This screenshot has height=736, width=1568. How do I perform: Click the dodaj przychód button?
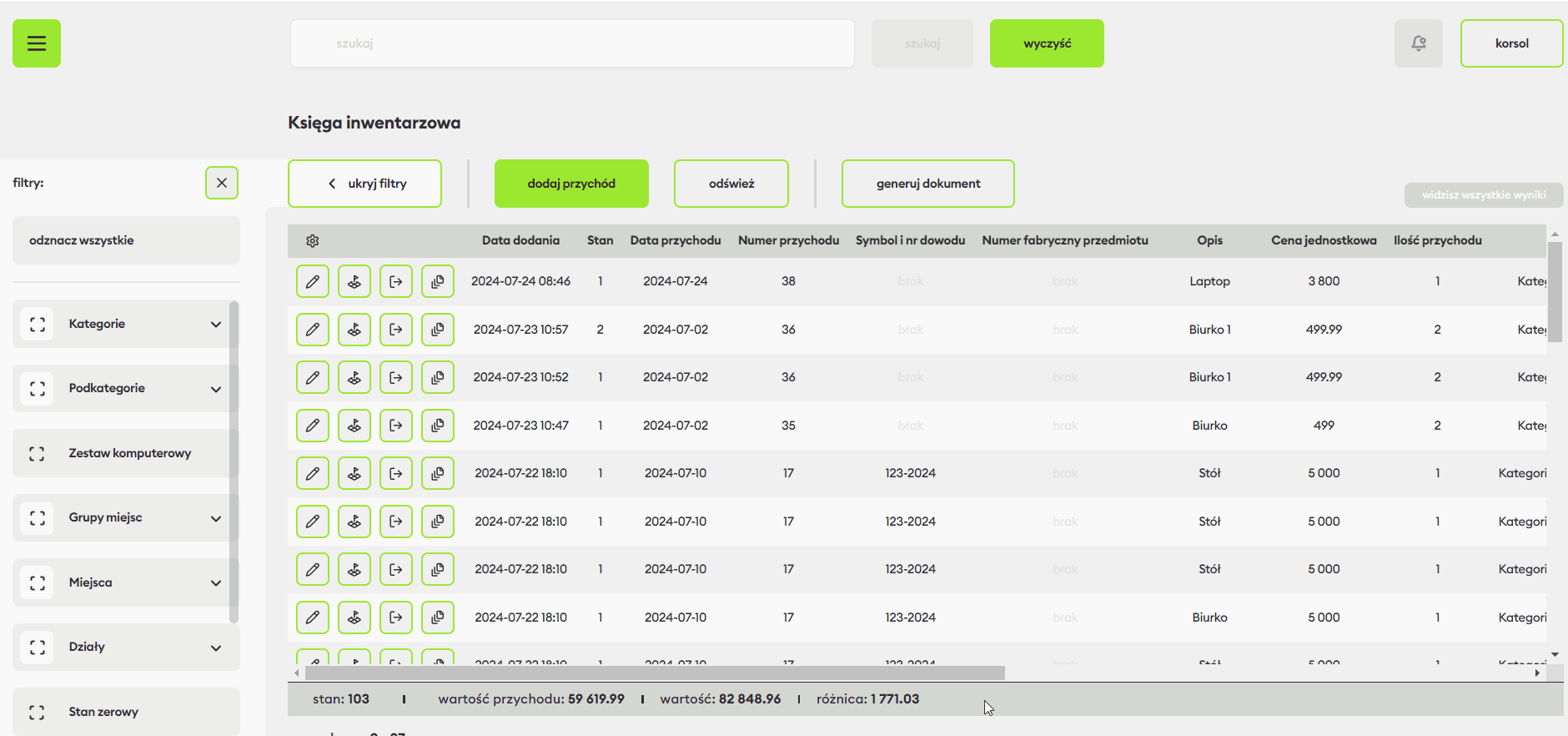(x=571, y=184)
